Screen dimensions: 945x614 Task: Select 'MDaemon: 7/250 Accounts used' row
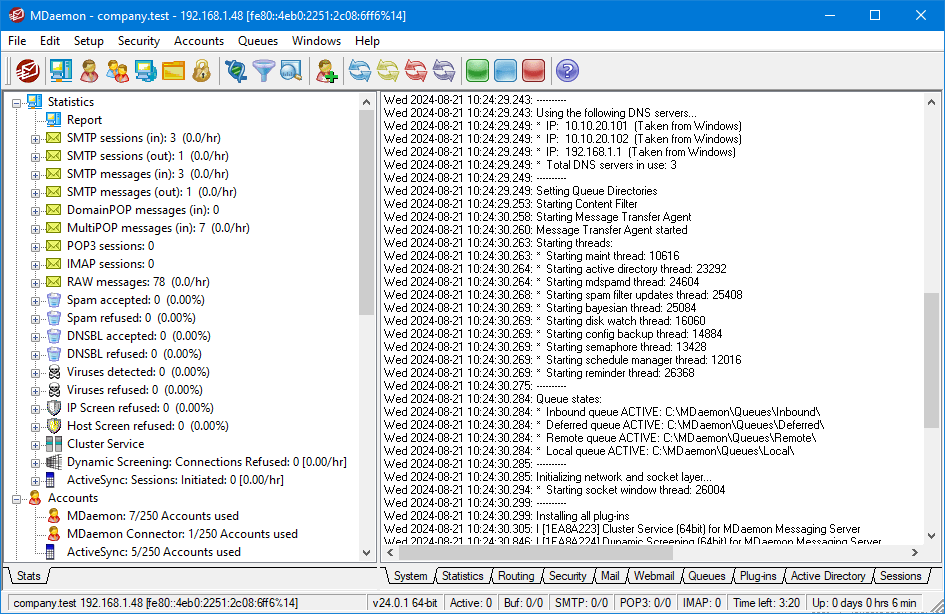coord(152,516)
